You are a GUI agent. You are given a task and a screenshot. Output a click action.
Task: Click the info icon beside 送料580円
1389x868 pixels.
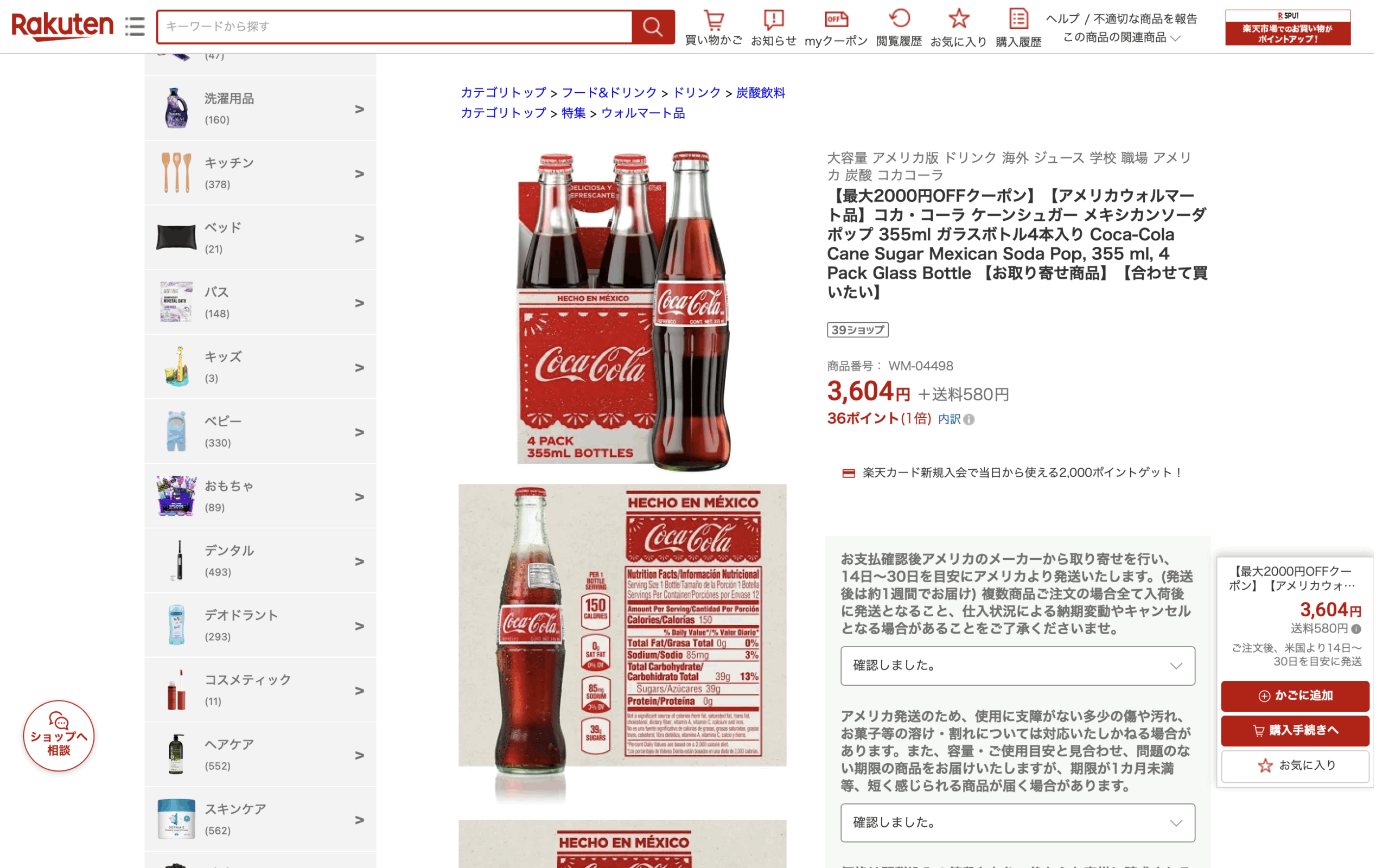[1356, 629]
